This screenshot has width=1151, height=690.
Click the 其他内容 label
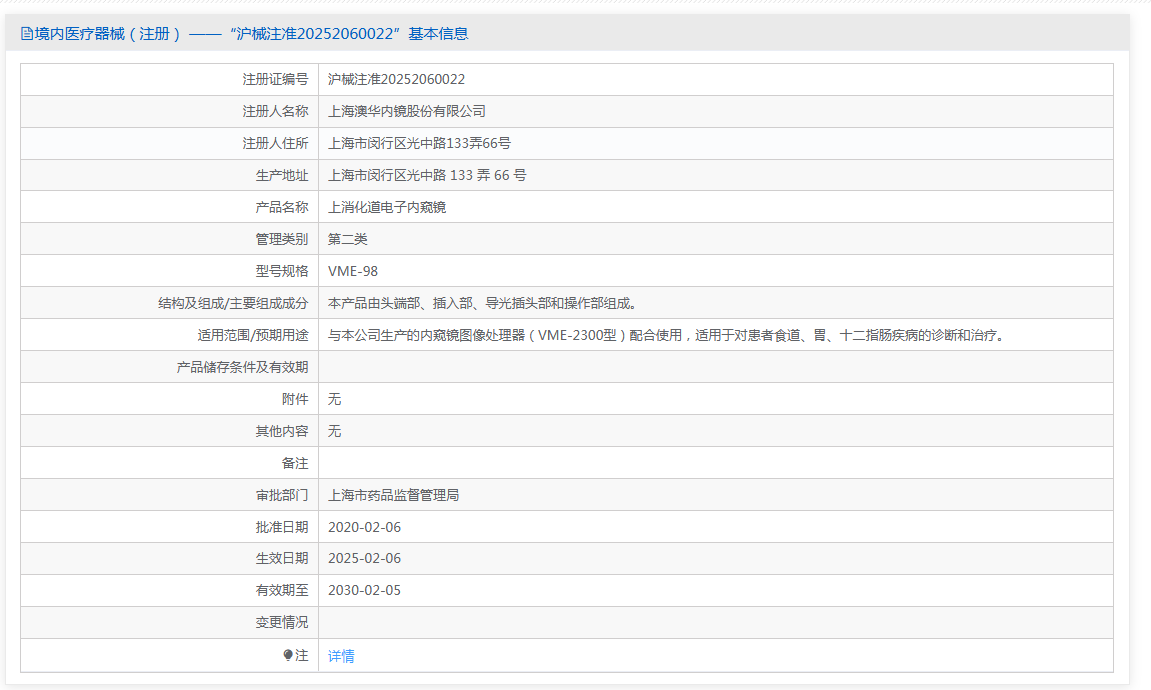point(282,432)
